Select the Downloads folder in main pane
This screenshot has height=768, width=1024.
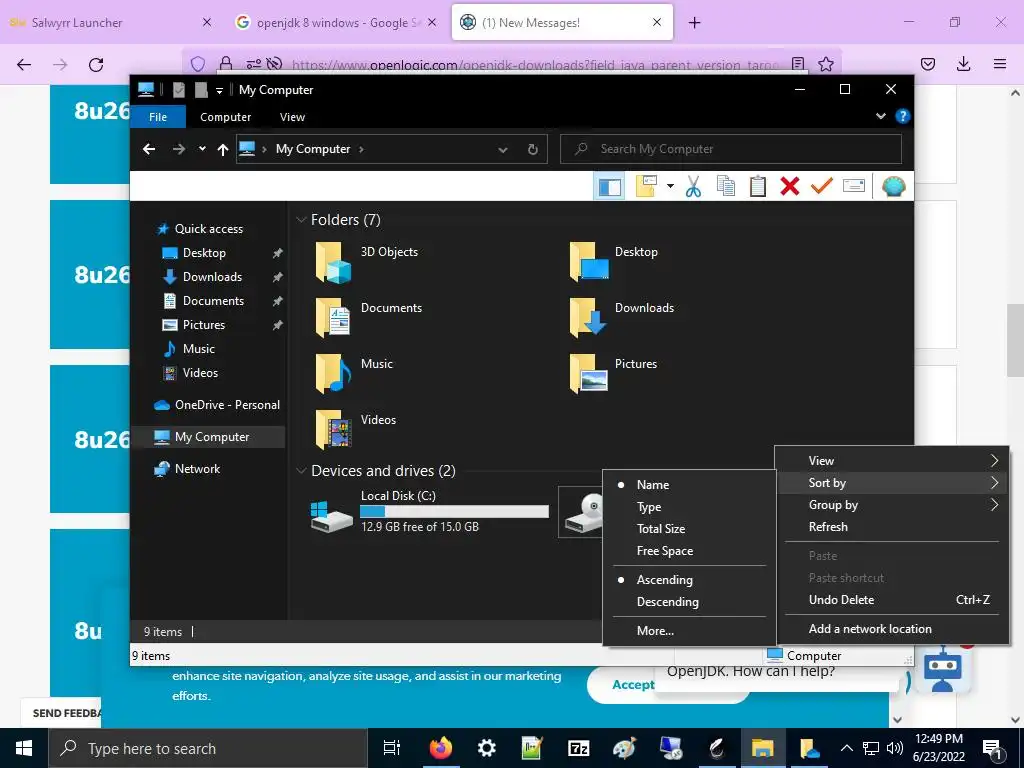622,318
